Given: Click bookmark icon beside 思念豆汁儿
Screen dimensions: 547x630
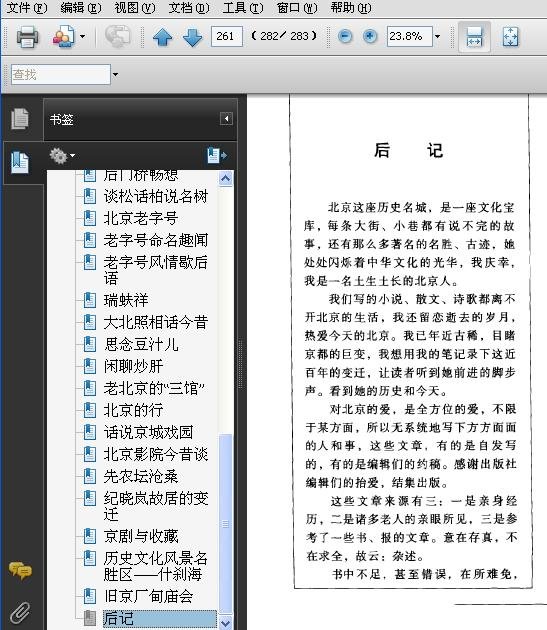Looking at the screenshot, I should point(90,344).
